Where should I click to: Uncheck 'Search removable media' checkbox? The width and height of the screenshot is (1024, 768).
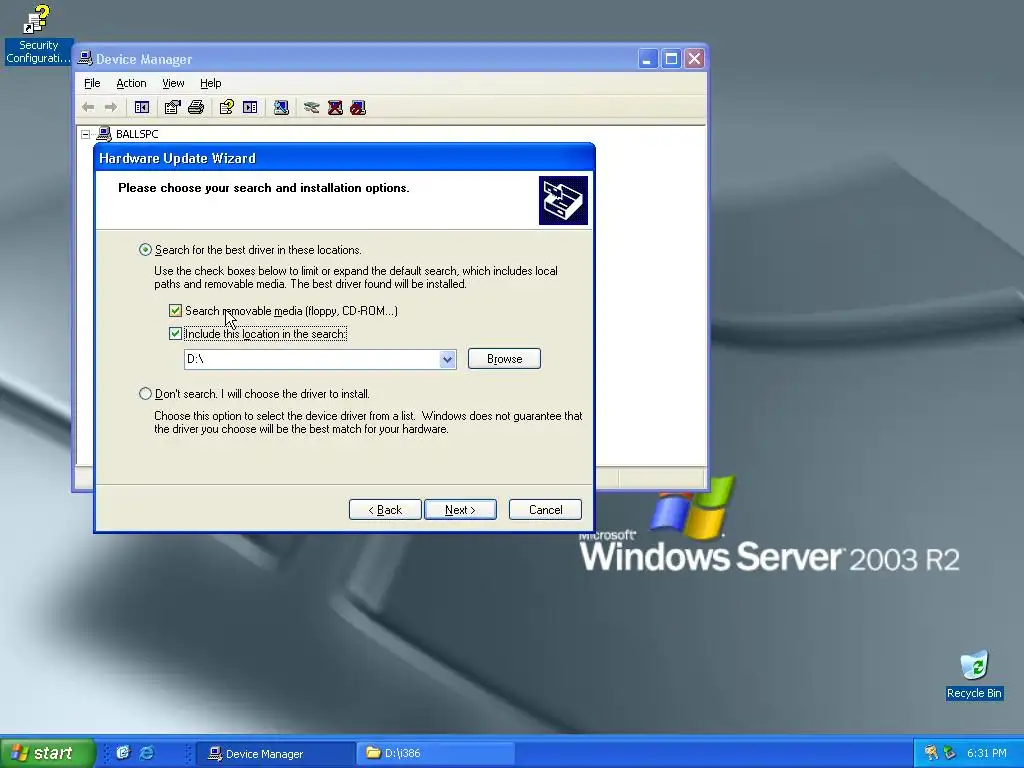(175, 310)
